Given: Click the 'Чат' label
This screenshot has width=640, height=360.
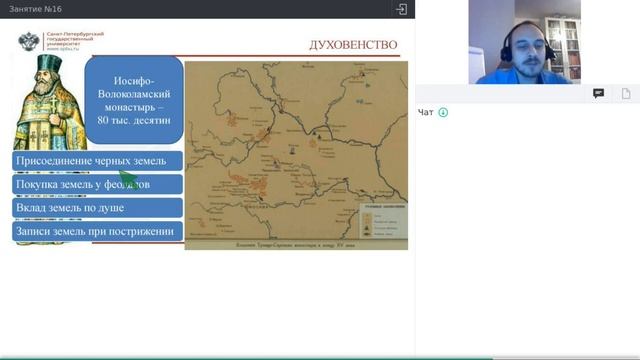Looking at the screenshot, I should click(x=425, y=112).
